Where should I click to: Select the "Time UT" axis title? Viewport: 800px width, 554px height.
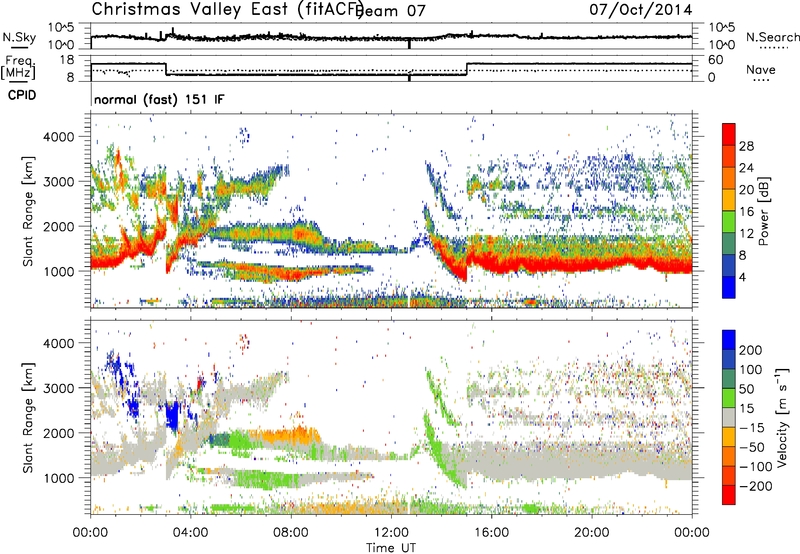tap(391, 547)
